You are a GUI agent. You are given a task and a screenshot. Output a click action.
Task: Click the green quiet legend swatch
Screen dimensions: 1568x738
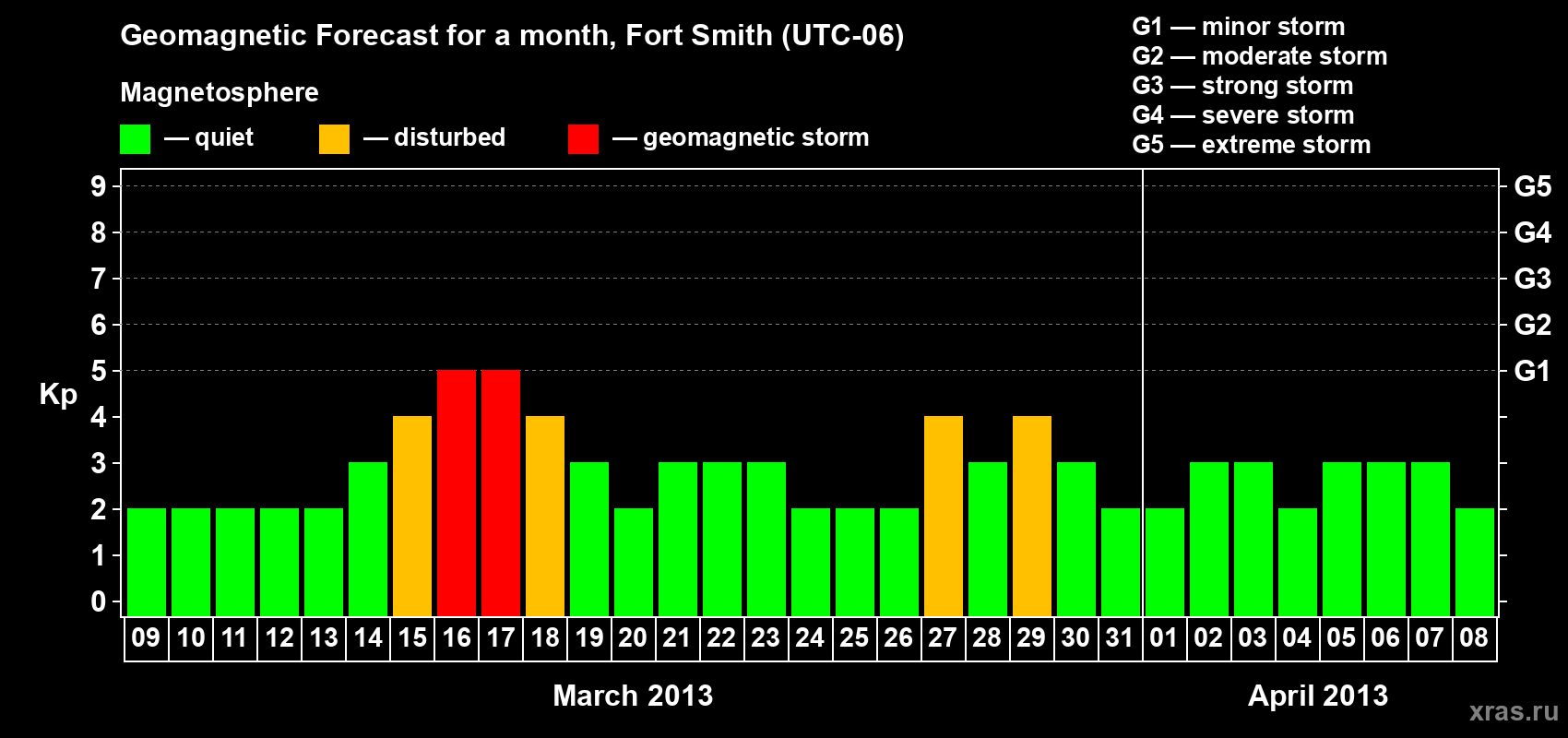[x=135, y=139]
